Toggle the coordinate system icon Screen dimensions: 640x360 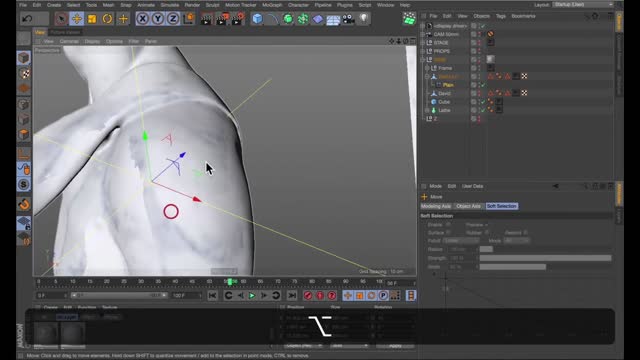(189, 19)
